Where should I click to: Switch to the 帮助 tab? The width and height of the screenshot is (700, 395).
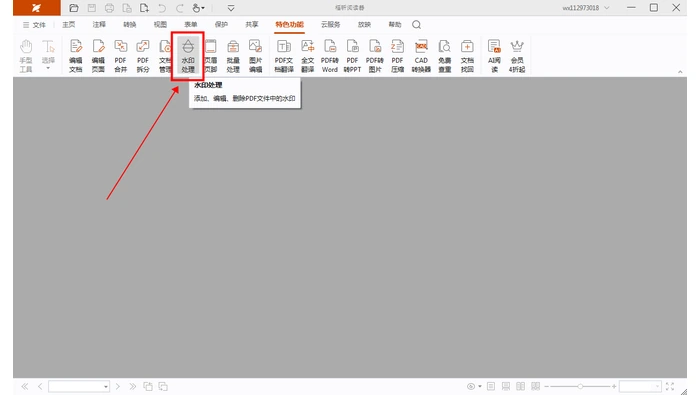(395, 25)
